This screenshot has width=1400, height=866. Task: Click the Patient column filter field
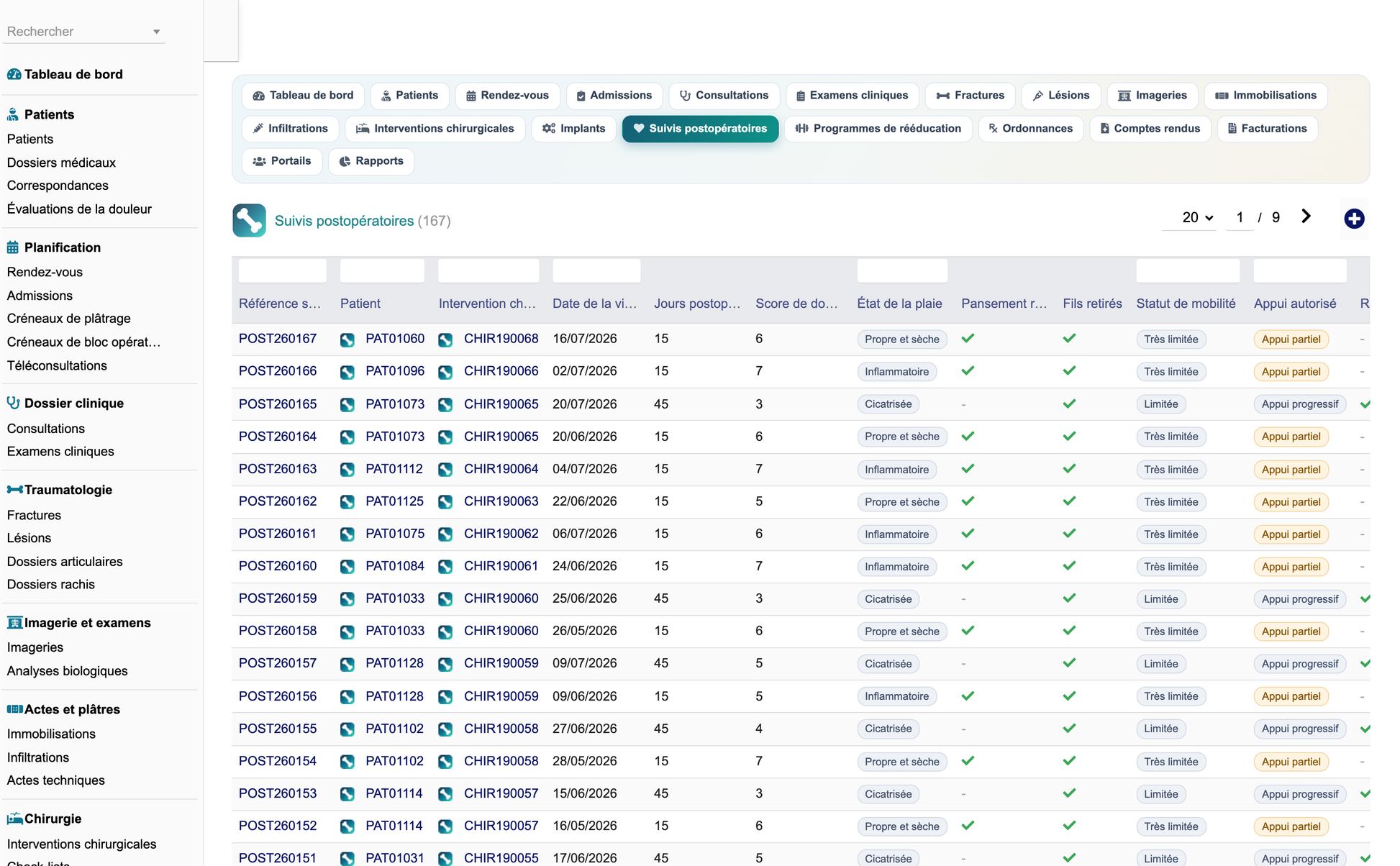(x=382, y=271)
